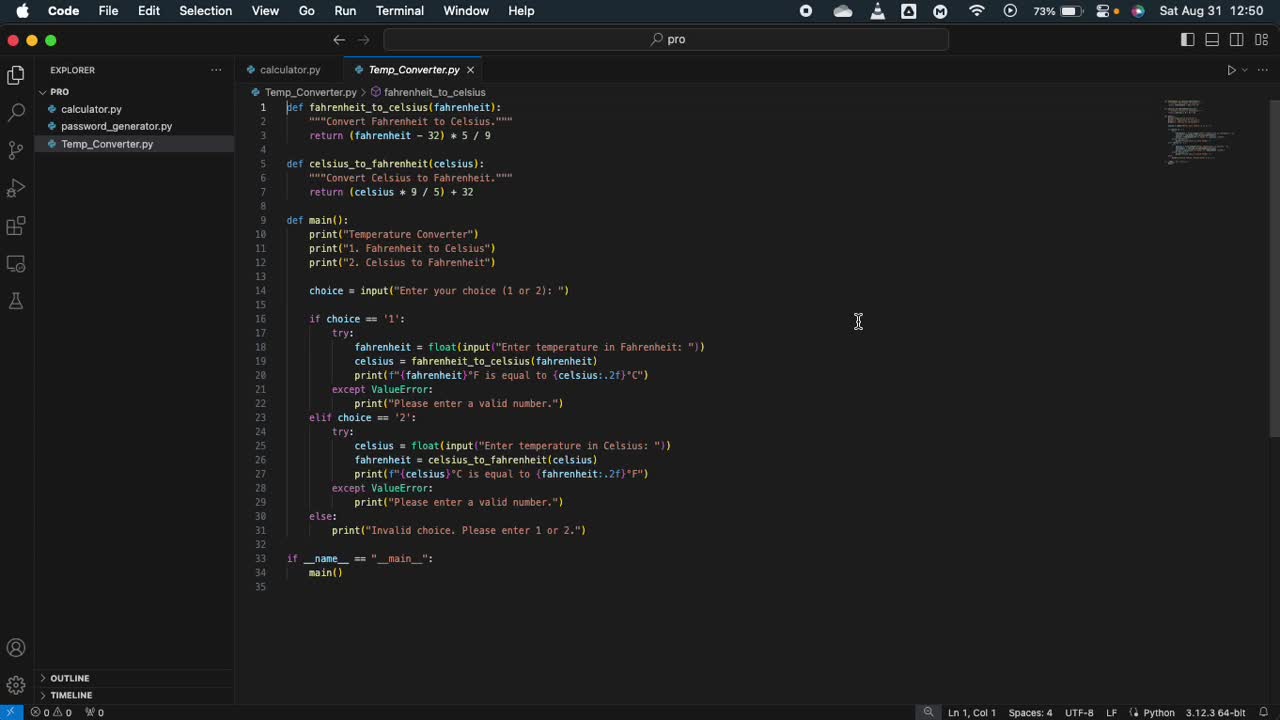The height and width of the screenshot is (720, 1280).
Task: Expand the TIMELINE section
Action: (71, 695)
